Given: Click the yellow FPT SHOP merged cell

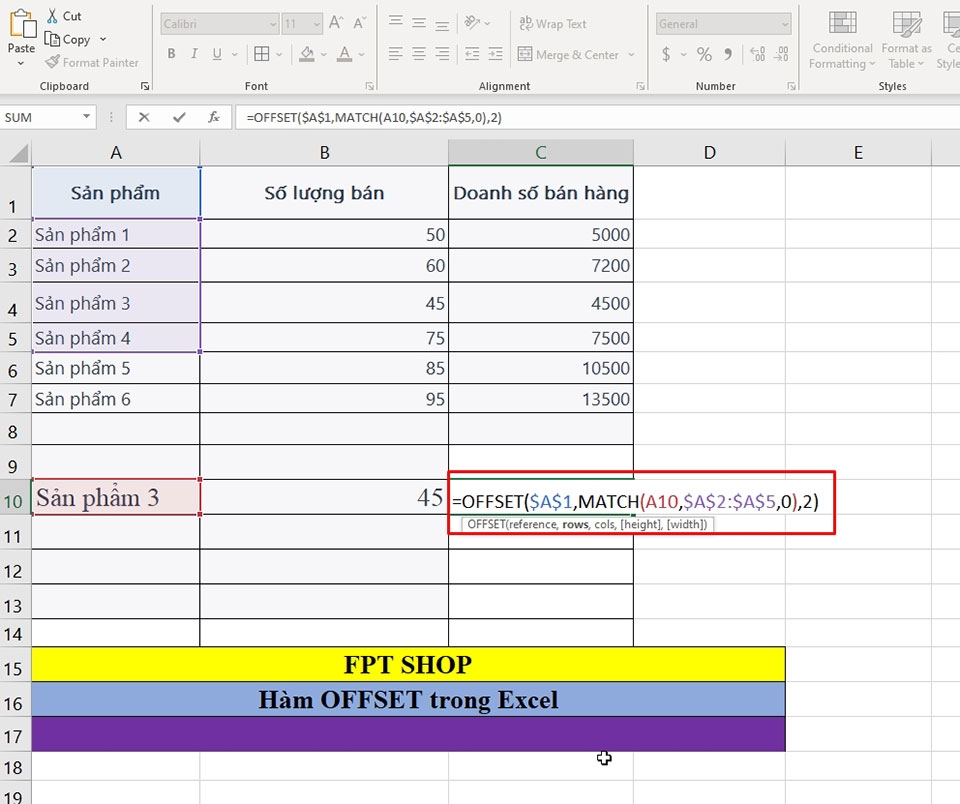Looking at the screenshot, I should (408, 664).
